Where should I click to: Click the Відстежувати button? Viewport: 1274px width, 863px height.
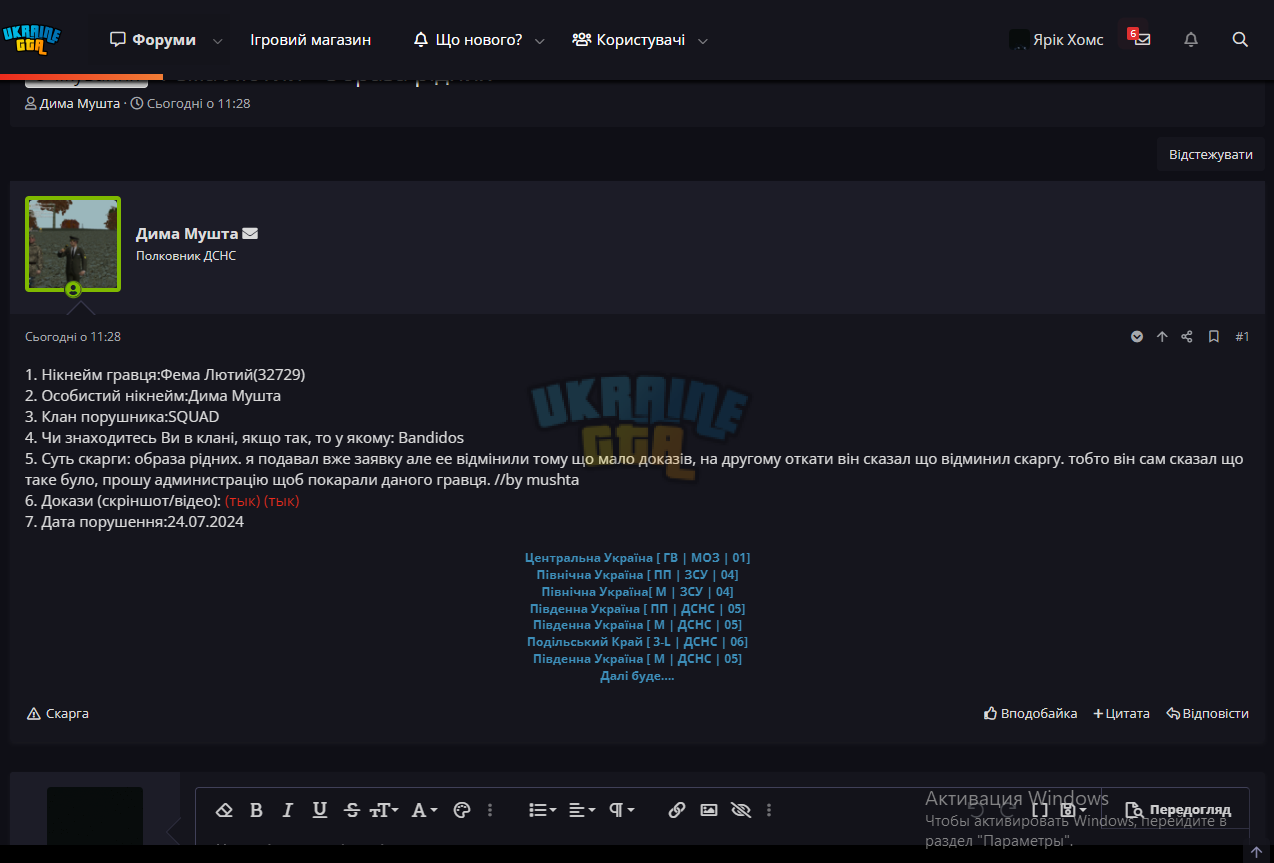click(1211, 155)
